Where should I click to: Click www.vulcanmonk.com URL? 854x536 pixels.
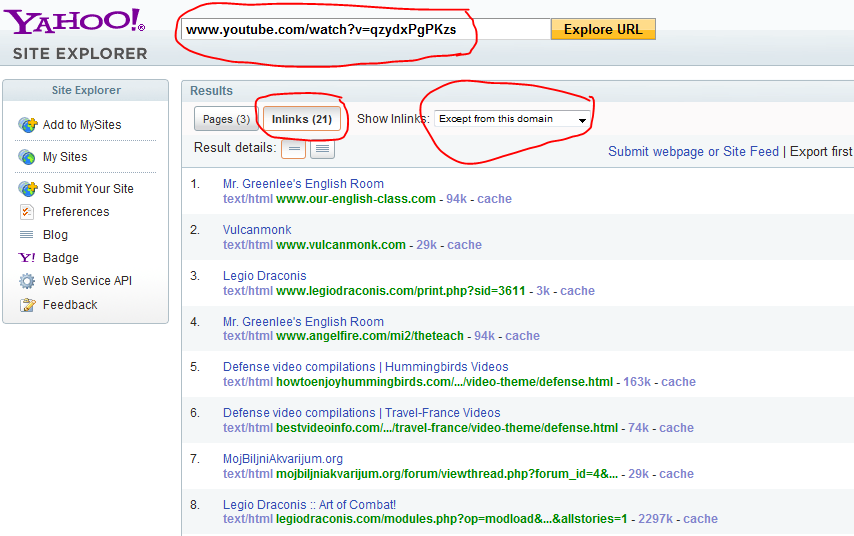pyautogui.click(x=341, y=245)
